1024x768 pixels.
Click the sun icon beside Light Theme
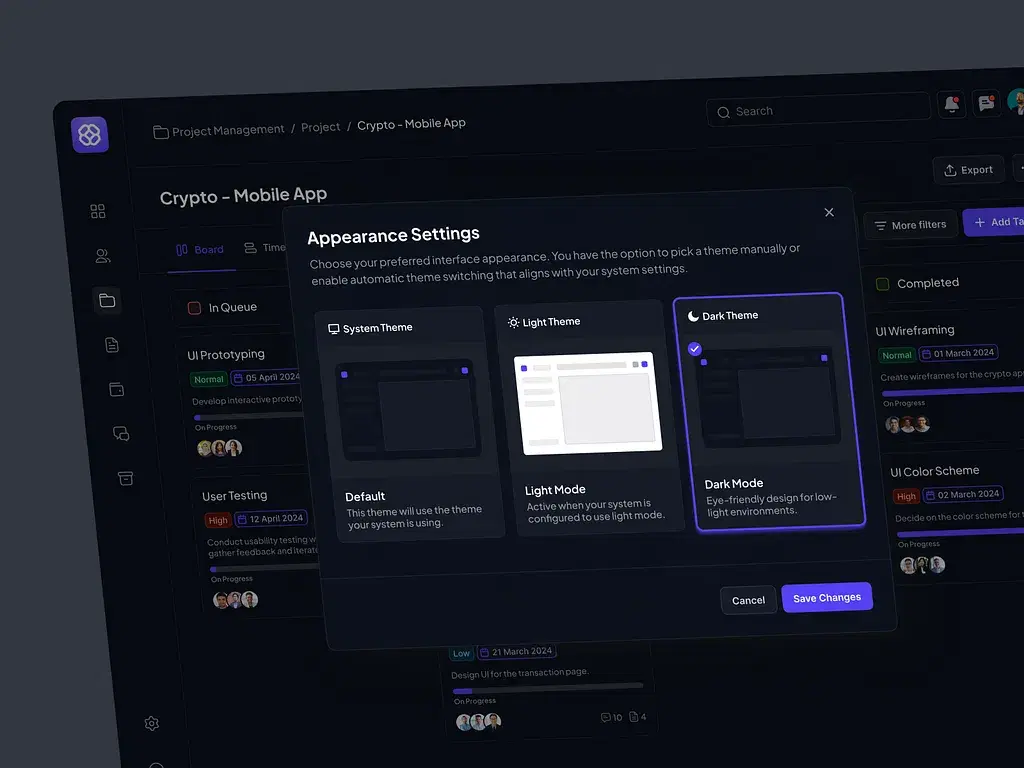tap(513, 323)
